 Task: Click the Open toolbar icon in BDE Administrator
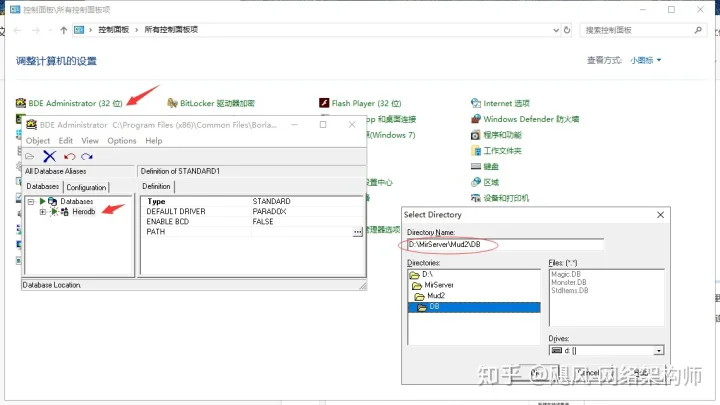coord(30,157)
